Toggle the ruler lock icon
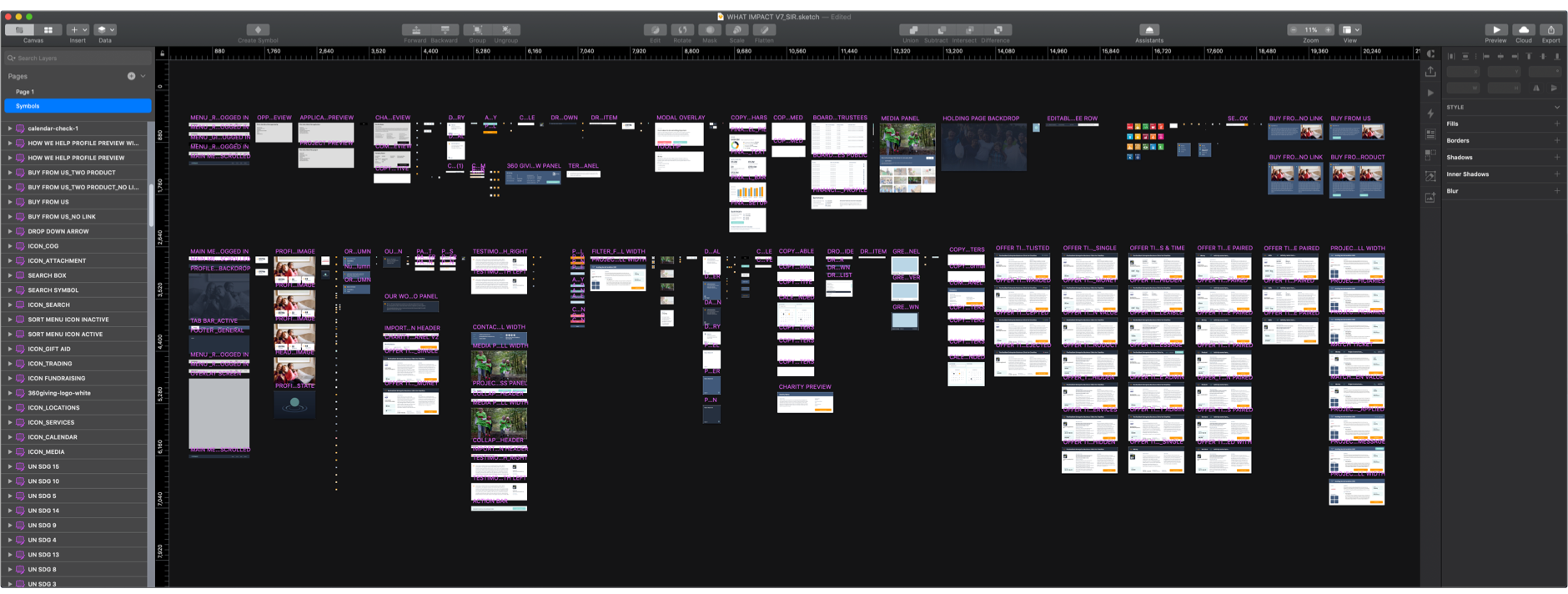 tap(163, 54)
